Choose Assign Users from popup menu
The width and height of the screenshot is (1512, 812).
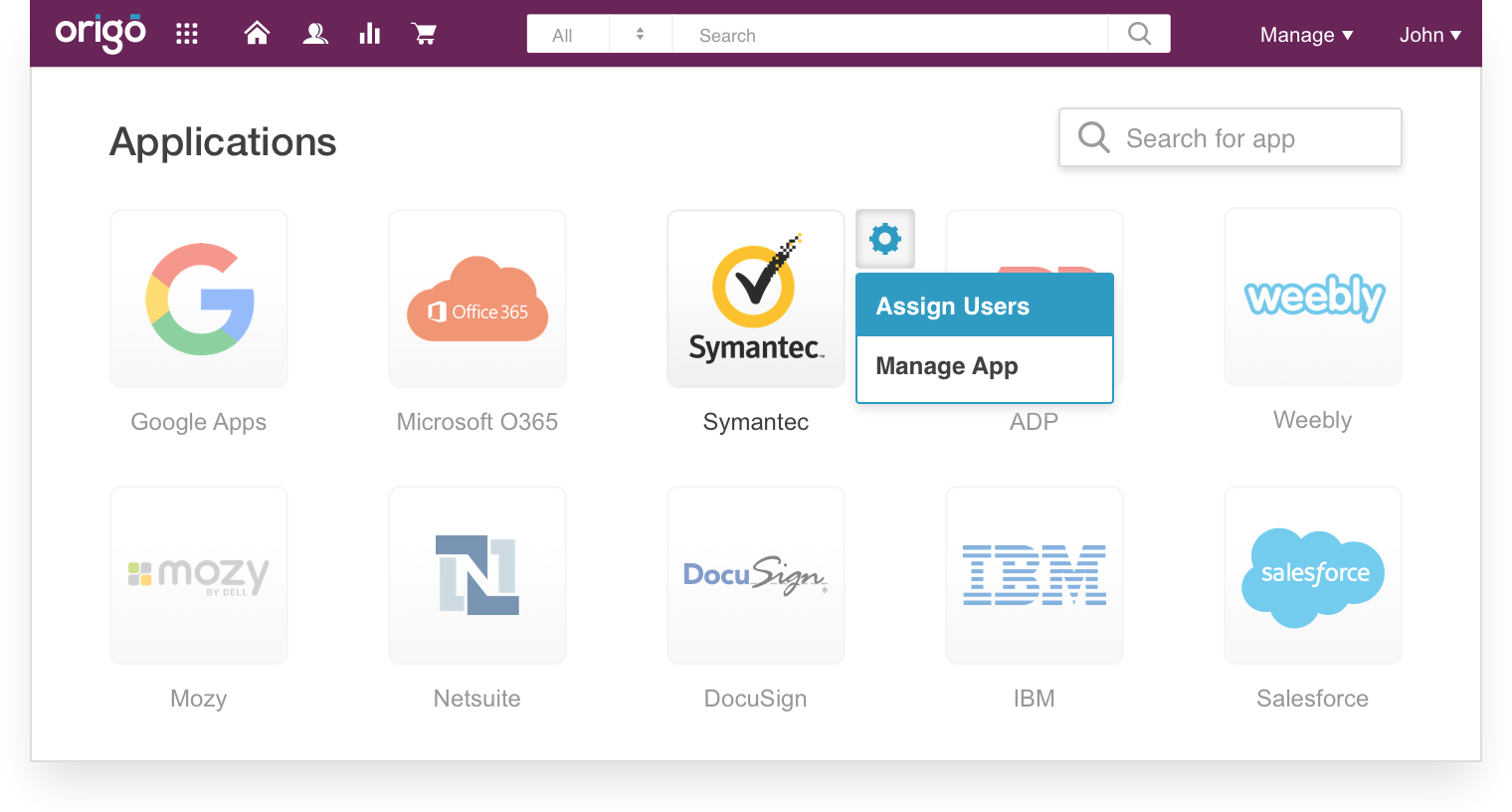[985, 305]
